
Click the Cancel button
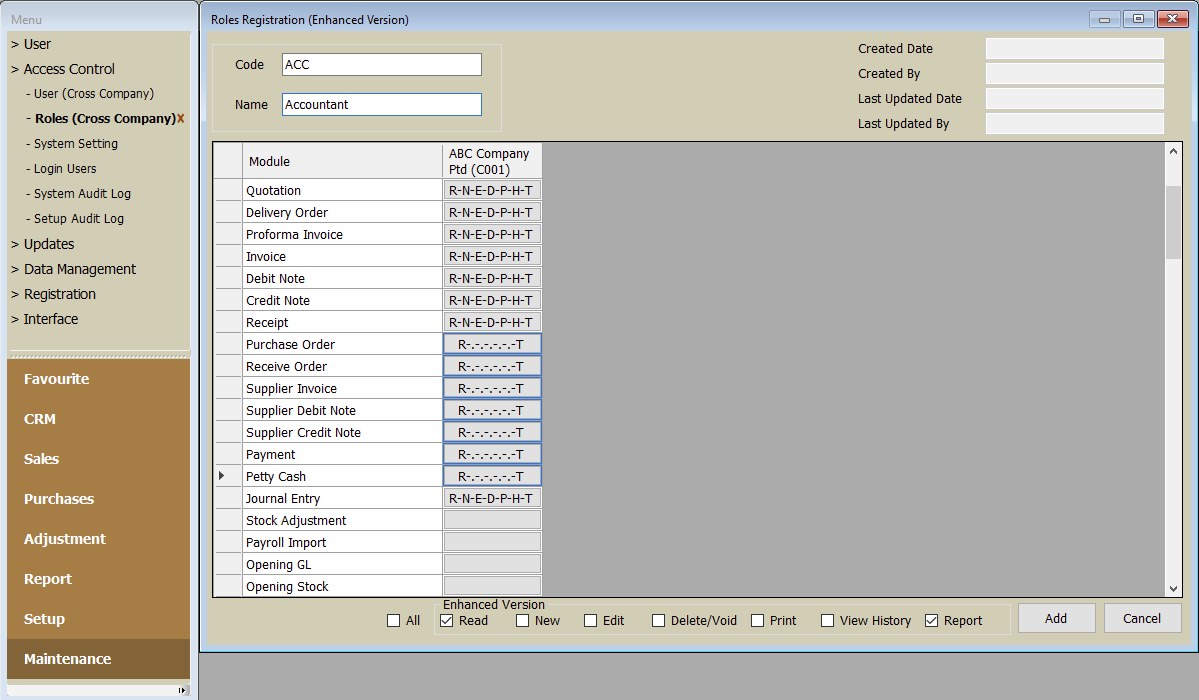pos(1142,618)
